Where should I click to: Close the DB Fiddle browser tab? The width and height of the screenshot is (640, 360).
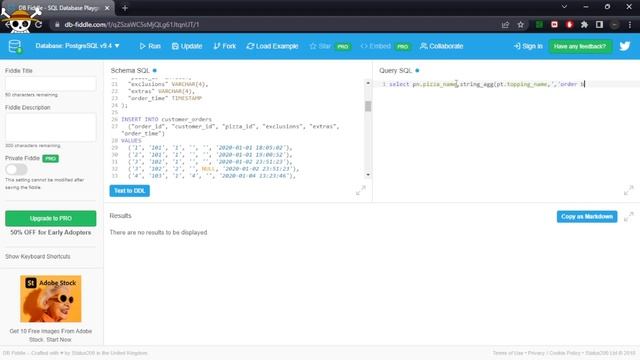click(x=107, y=8)
